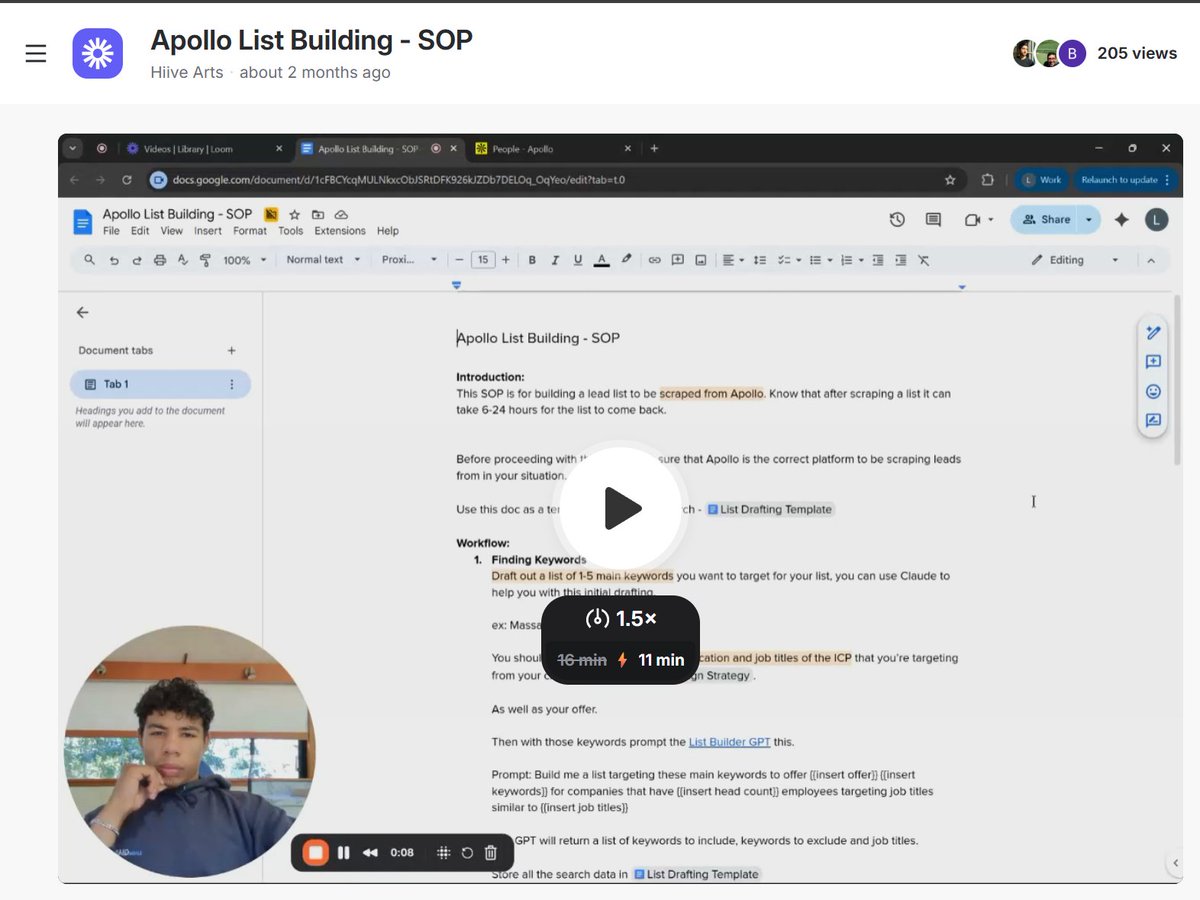Open the File menu in Docs
This screenshot has width=1200, height=900.
tap(111, 231)
